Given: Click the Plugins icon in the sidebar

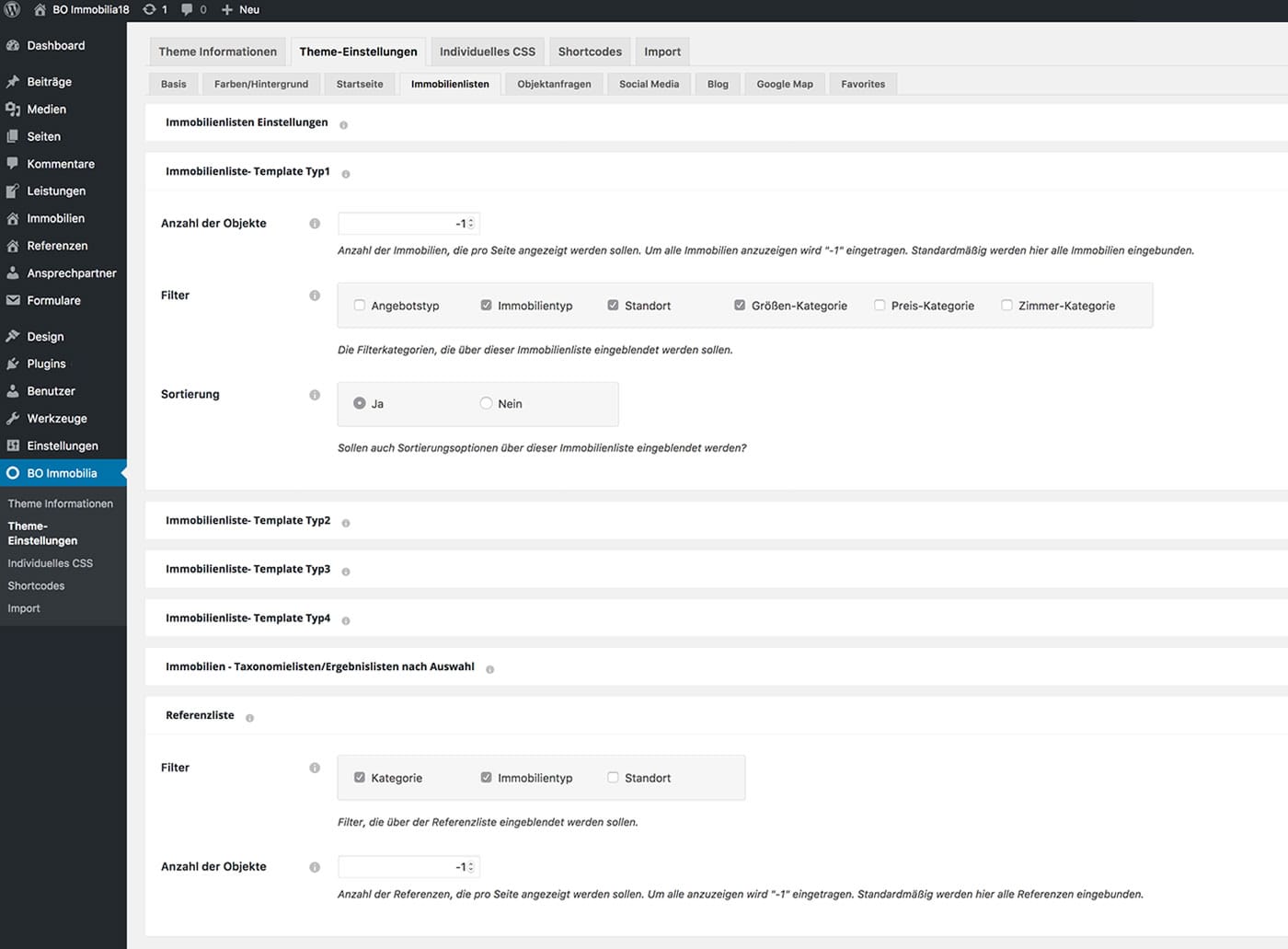Looking at the screenshot, I should coord(13,364).
